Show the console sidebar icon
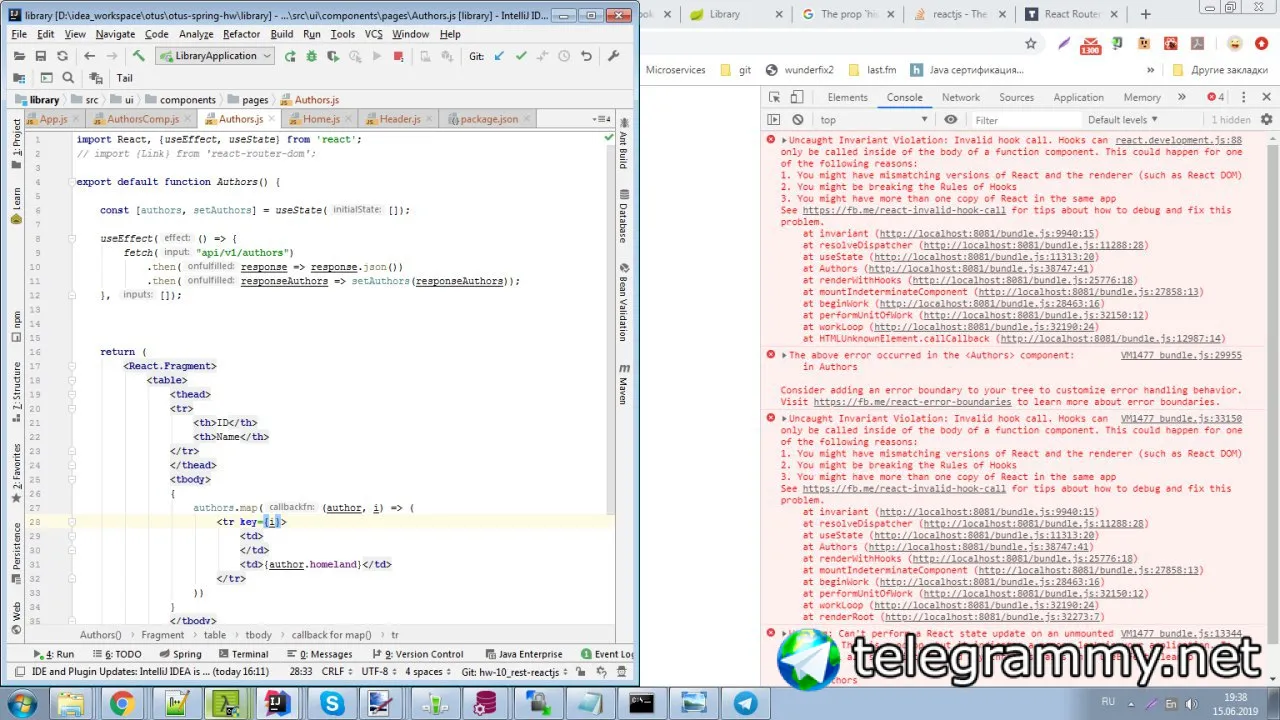Viewport: 1280px width, 720px height. point(773,120)
